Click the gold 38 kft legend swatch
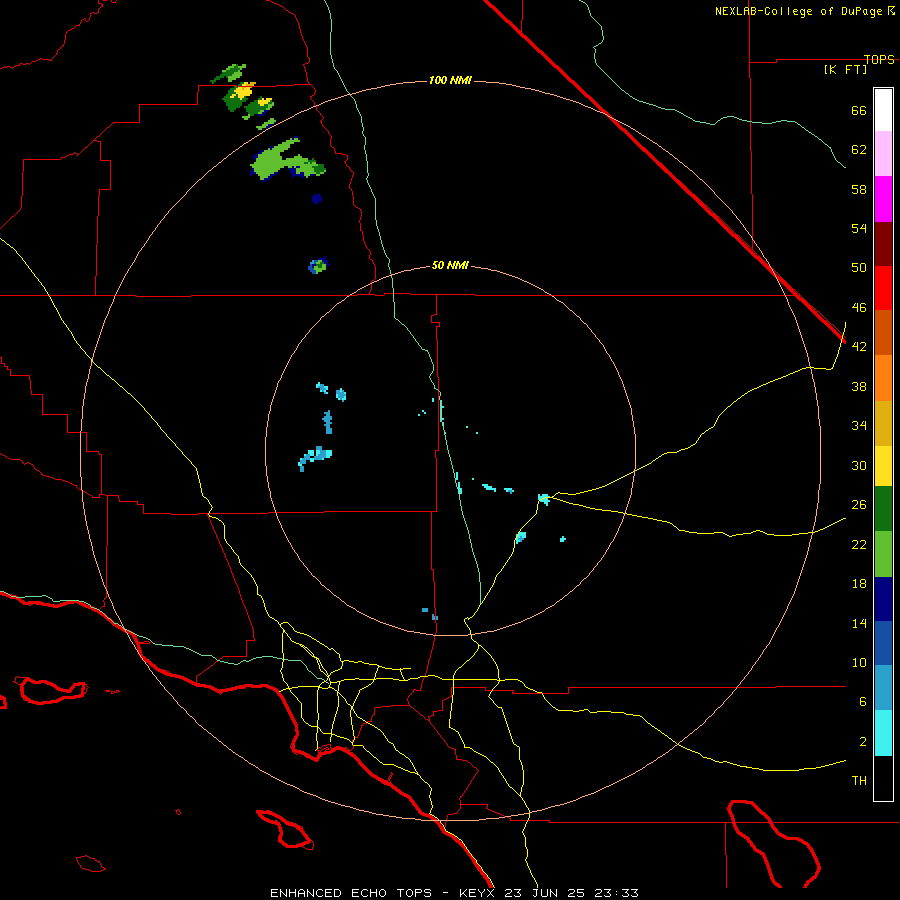Viewport: 900px width, 900px height. point(883,423)
